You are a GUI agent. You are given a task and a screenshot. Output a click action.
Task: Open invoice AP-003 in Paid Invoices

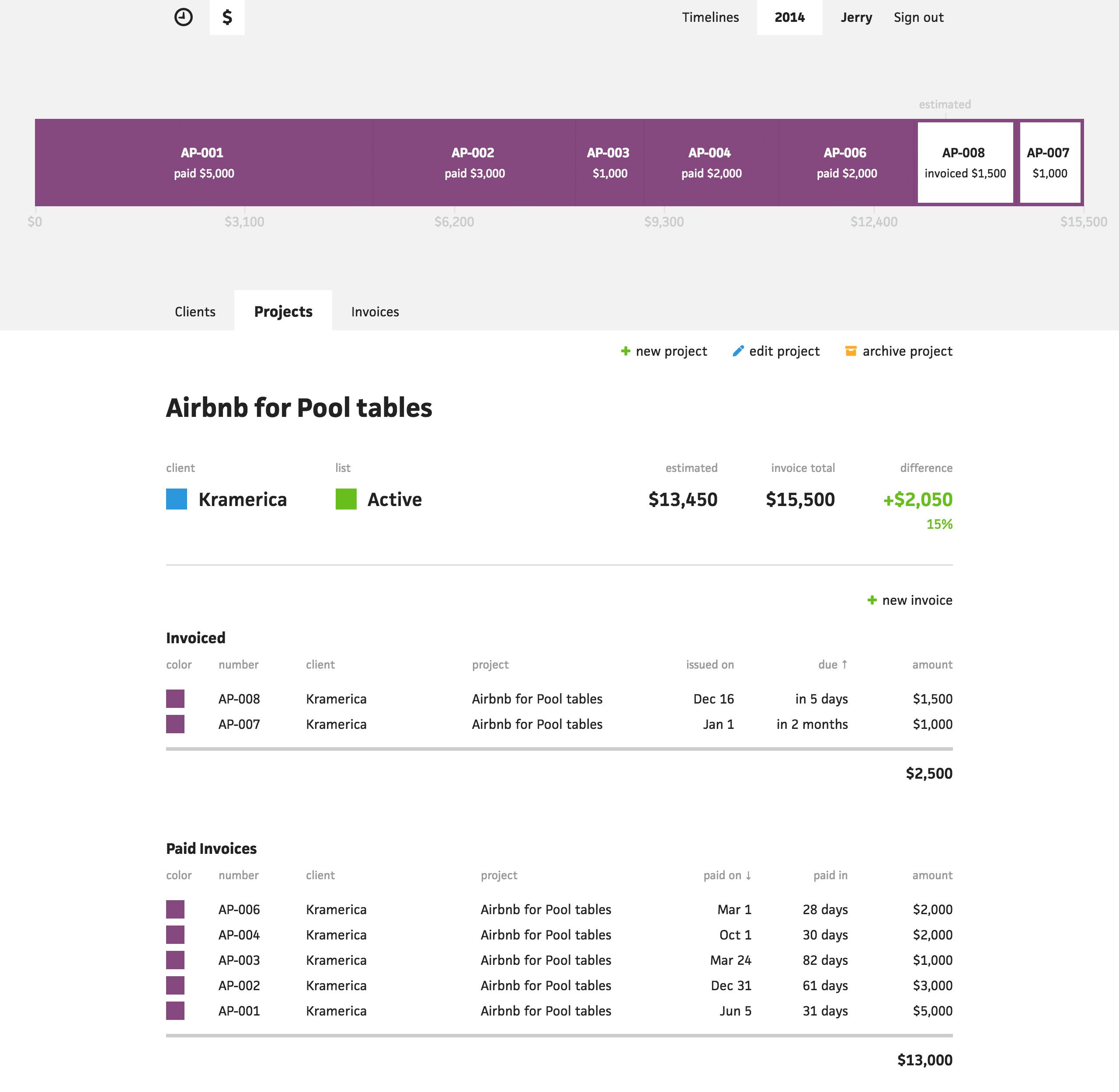click(239, 960)
